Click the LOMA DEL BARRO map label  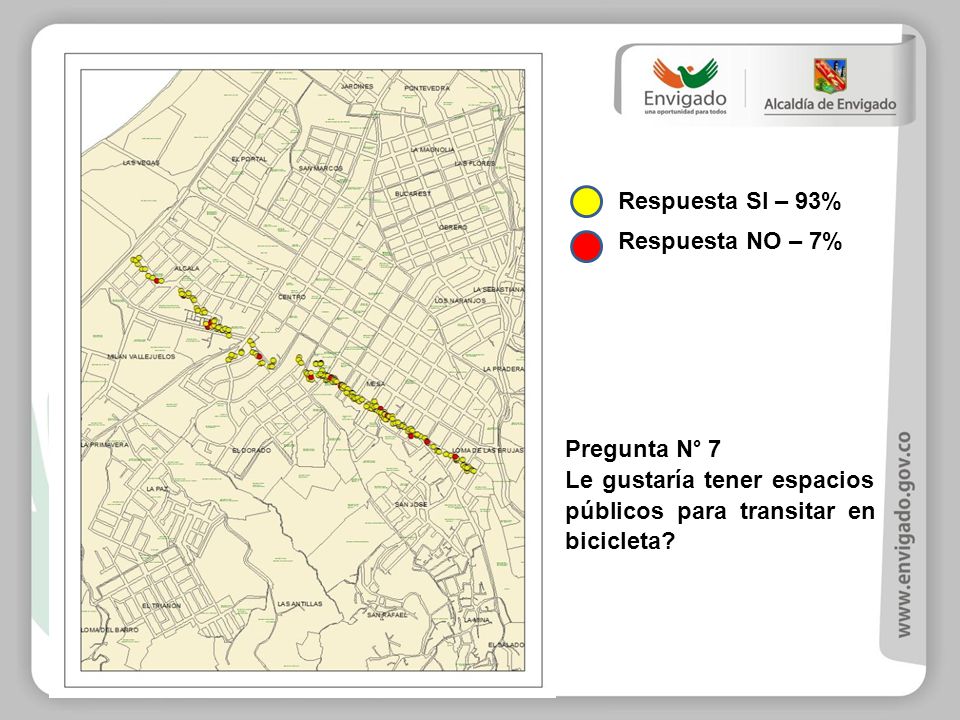(110, 629)
